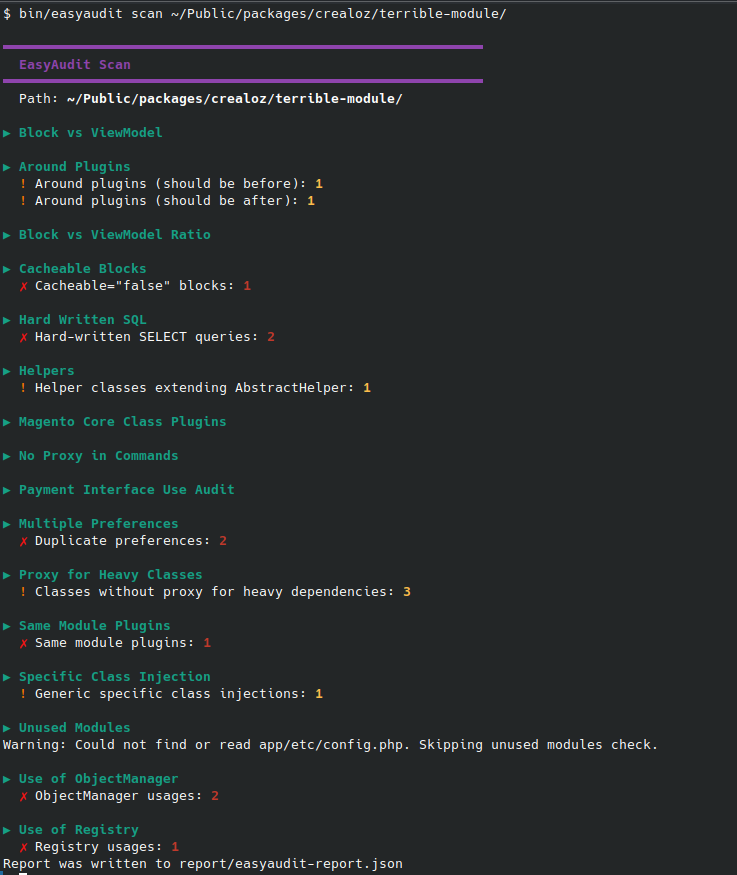Click the 'Use of ObjectManager' heading
Viewport: 737px width, 875px height.
(x=99, y=779)
